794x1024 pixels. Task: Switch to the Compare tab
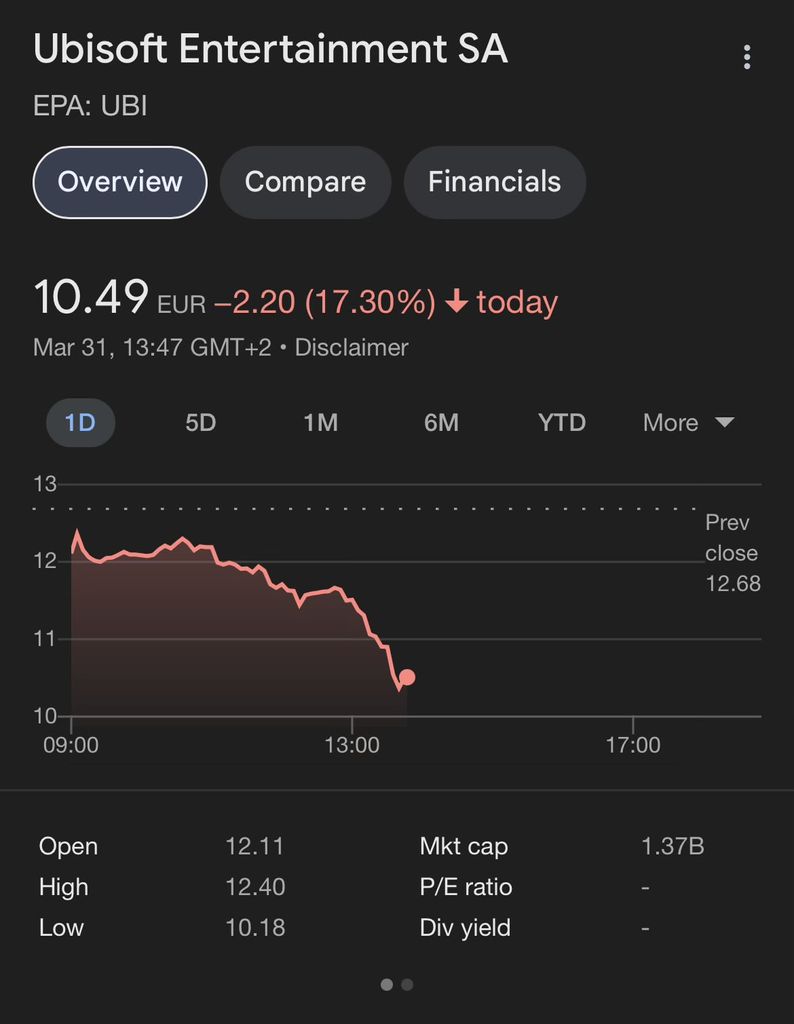coord(306,182)
